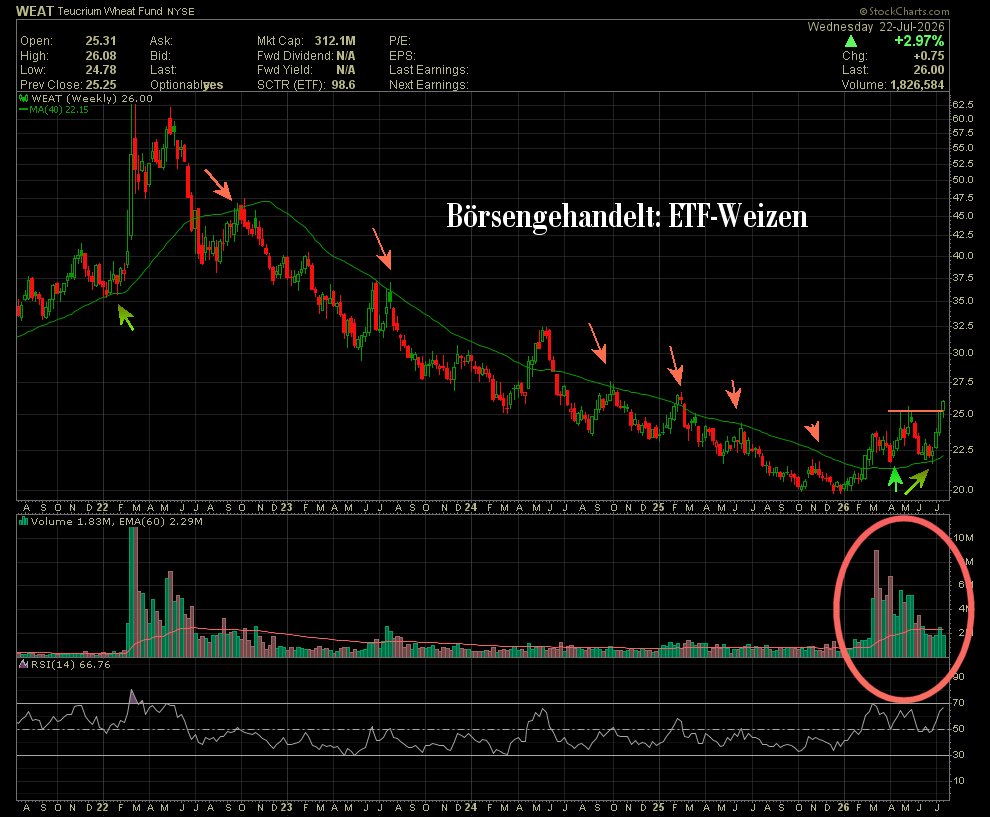
Task: Click the date Wednesday 22-Jul-2026
Action: coord(876,27)
